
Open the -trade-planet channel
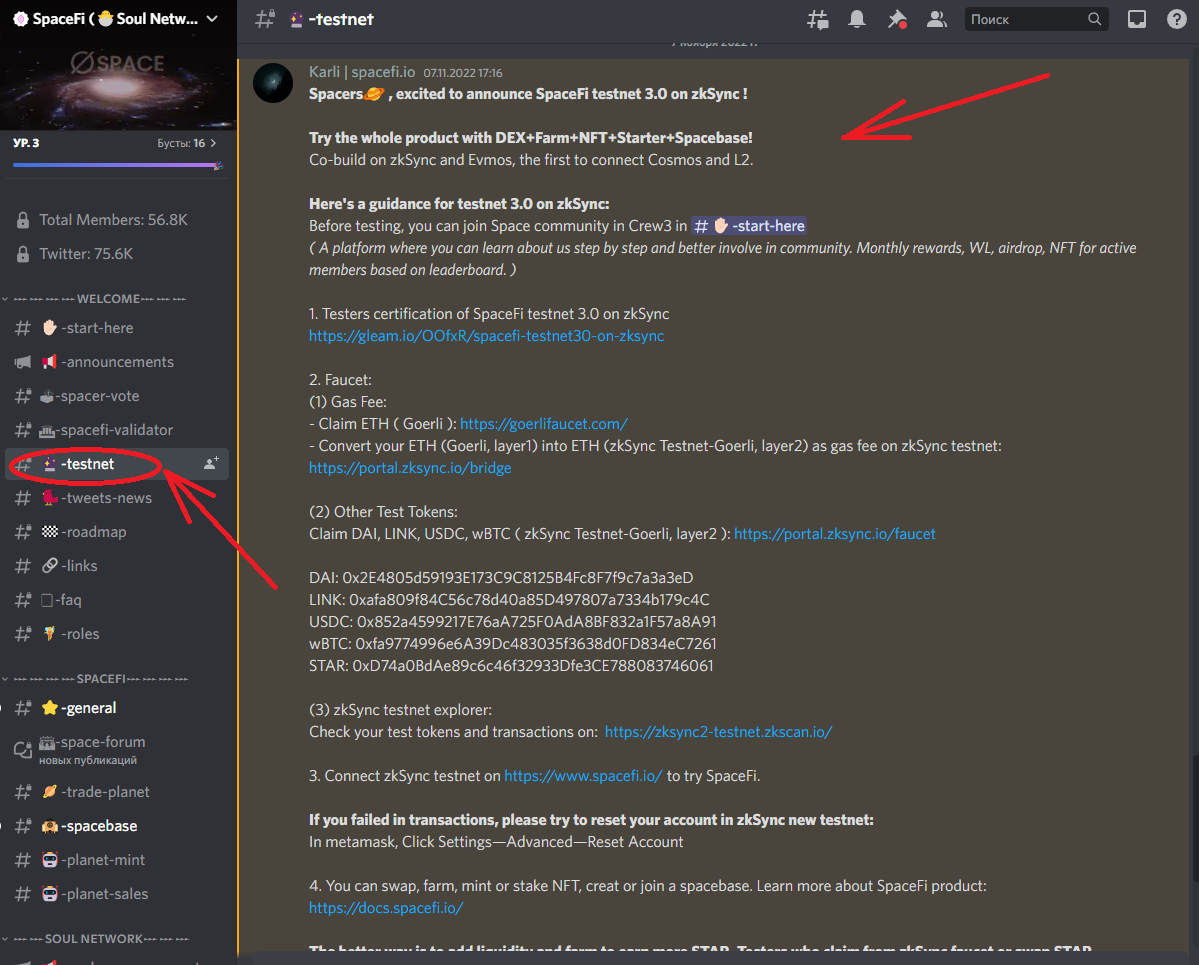(117, 792)
